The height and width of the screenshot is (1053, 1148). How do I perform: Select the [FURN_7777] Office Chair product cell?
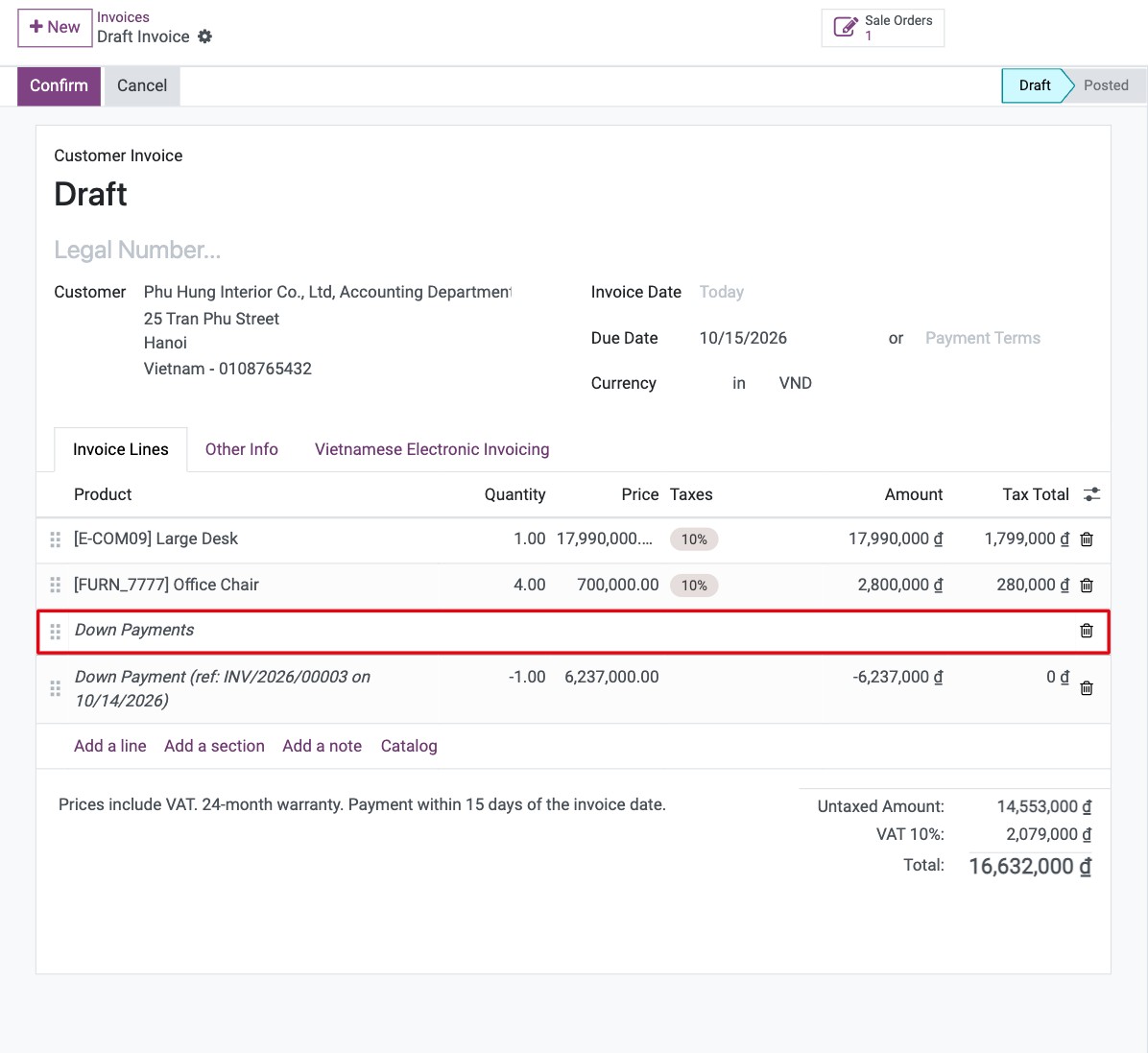(166, 586)
